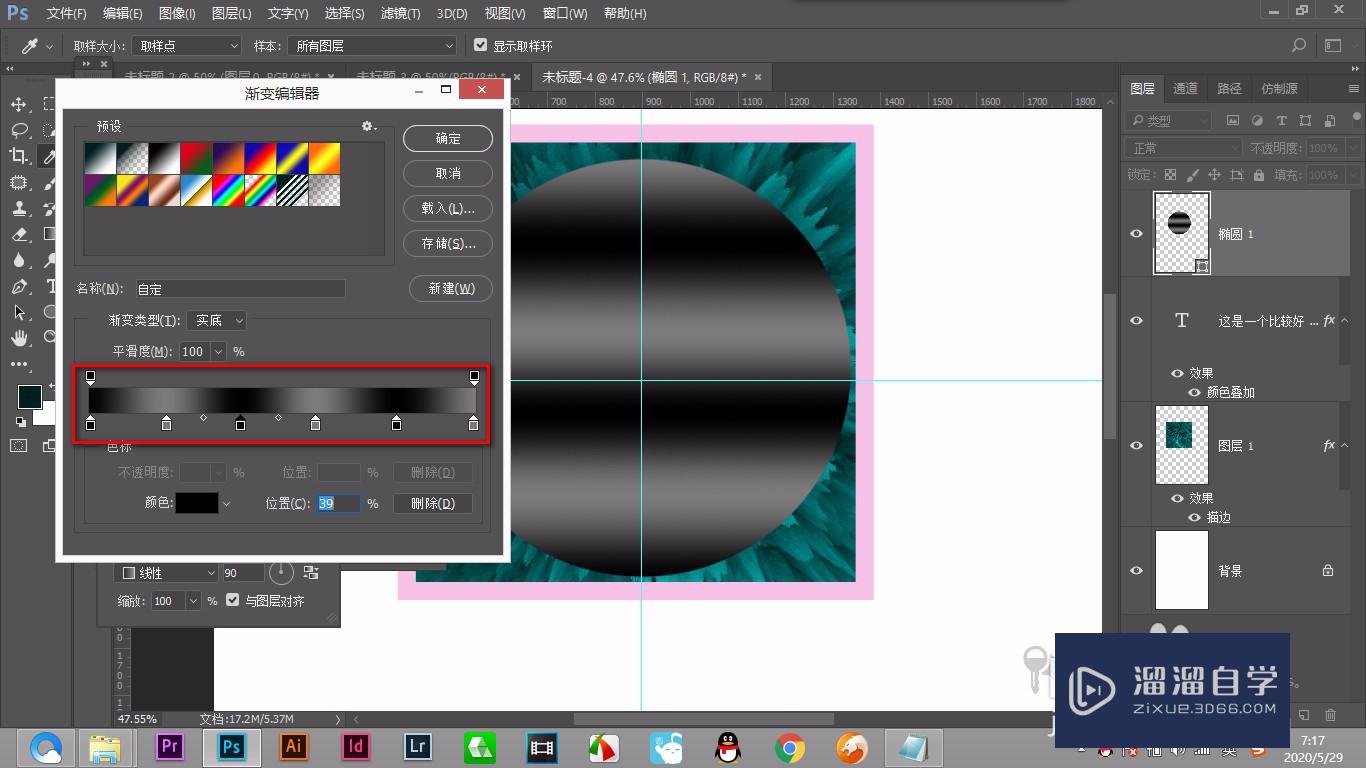The image size is (1366, 768).
Task: Select the Clone Stamp tool
Action: pos(19,208)
